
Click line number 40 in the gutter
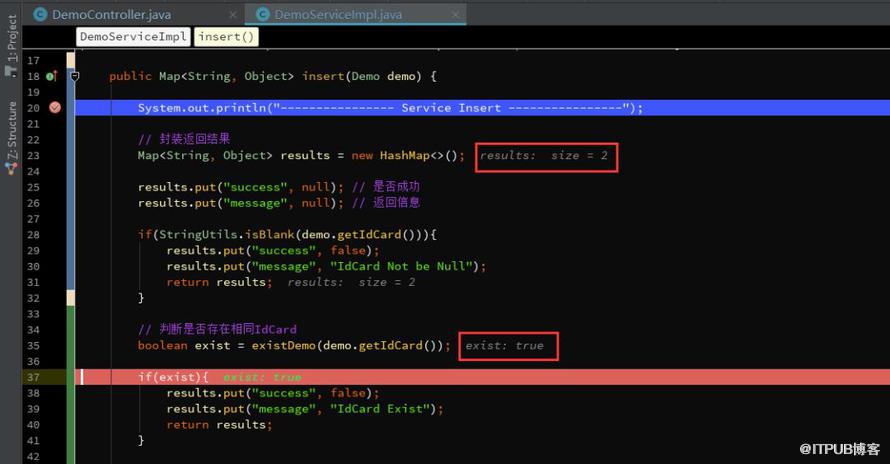point(33,425)
